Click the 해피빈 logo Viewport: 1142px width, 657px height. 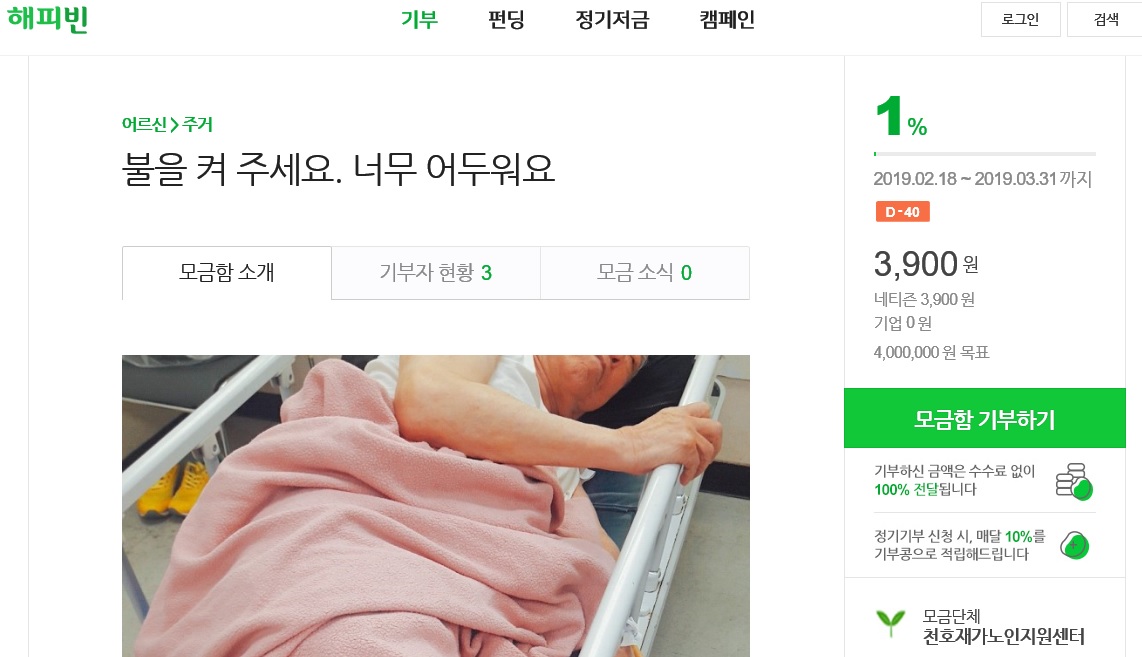[47, 20]
